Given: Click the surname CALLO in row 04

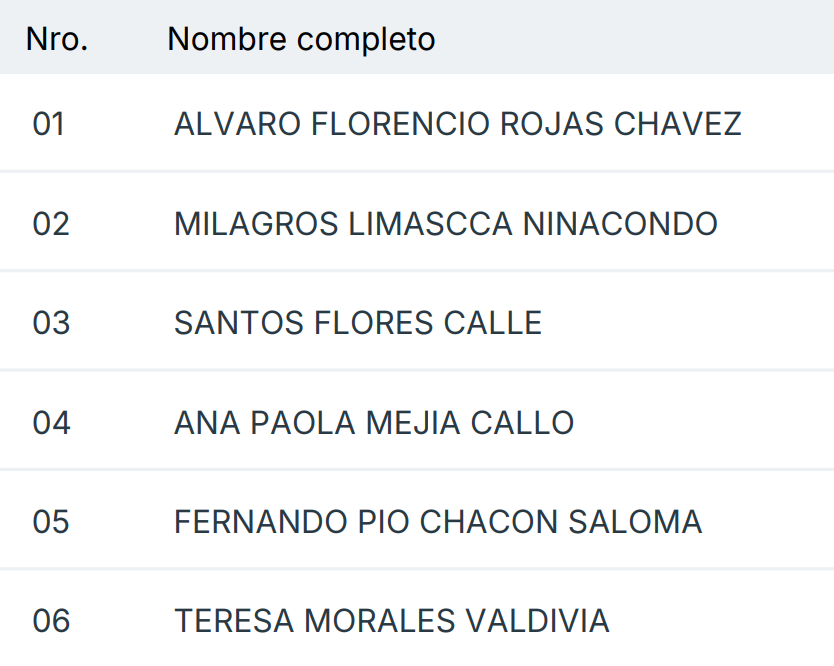Looking at the screenshot, I should pyautogui.click(x=522, y=422).
